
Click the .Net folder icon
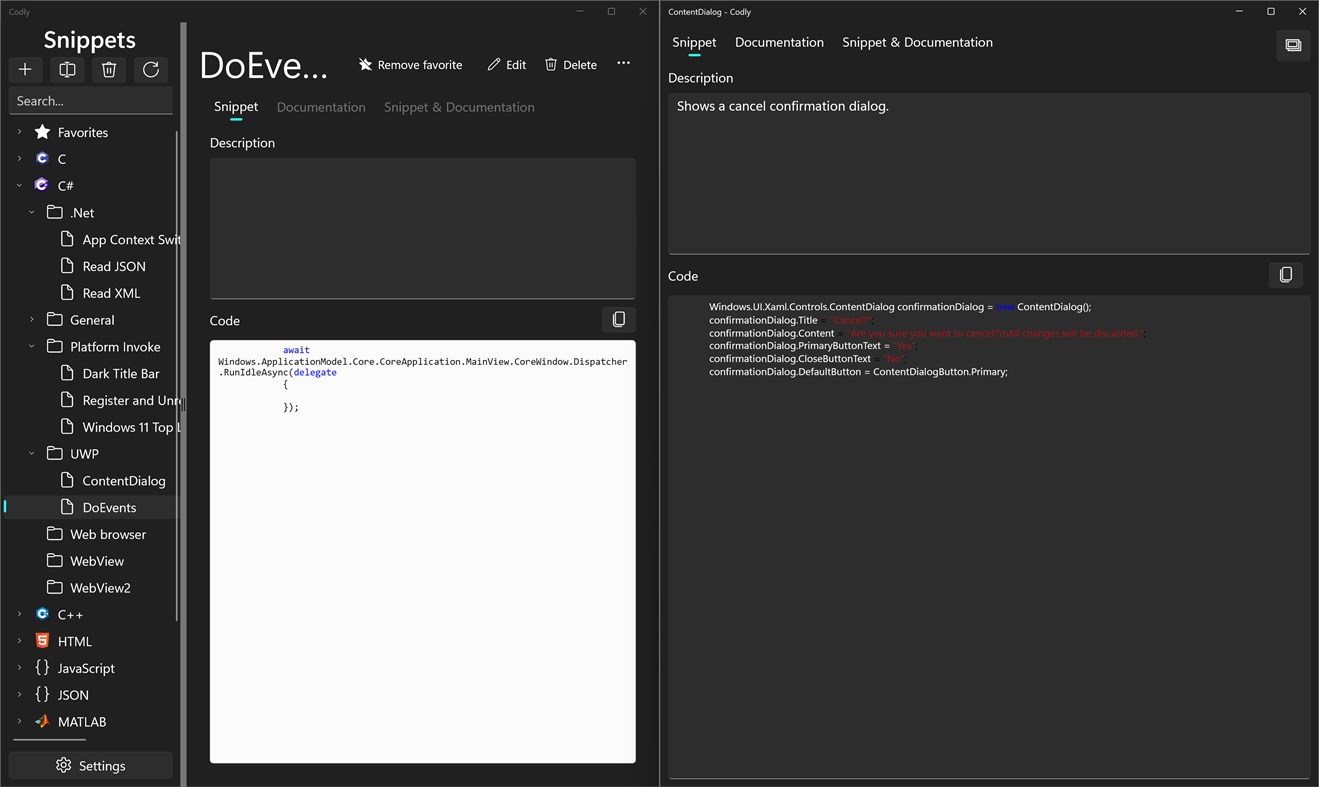click(x=55, y=212)
